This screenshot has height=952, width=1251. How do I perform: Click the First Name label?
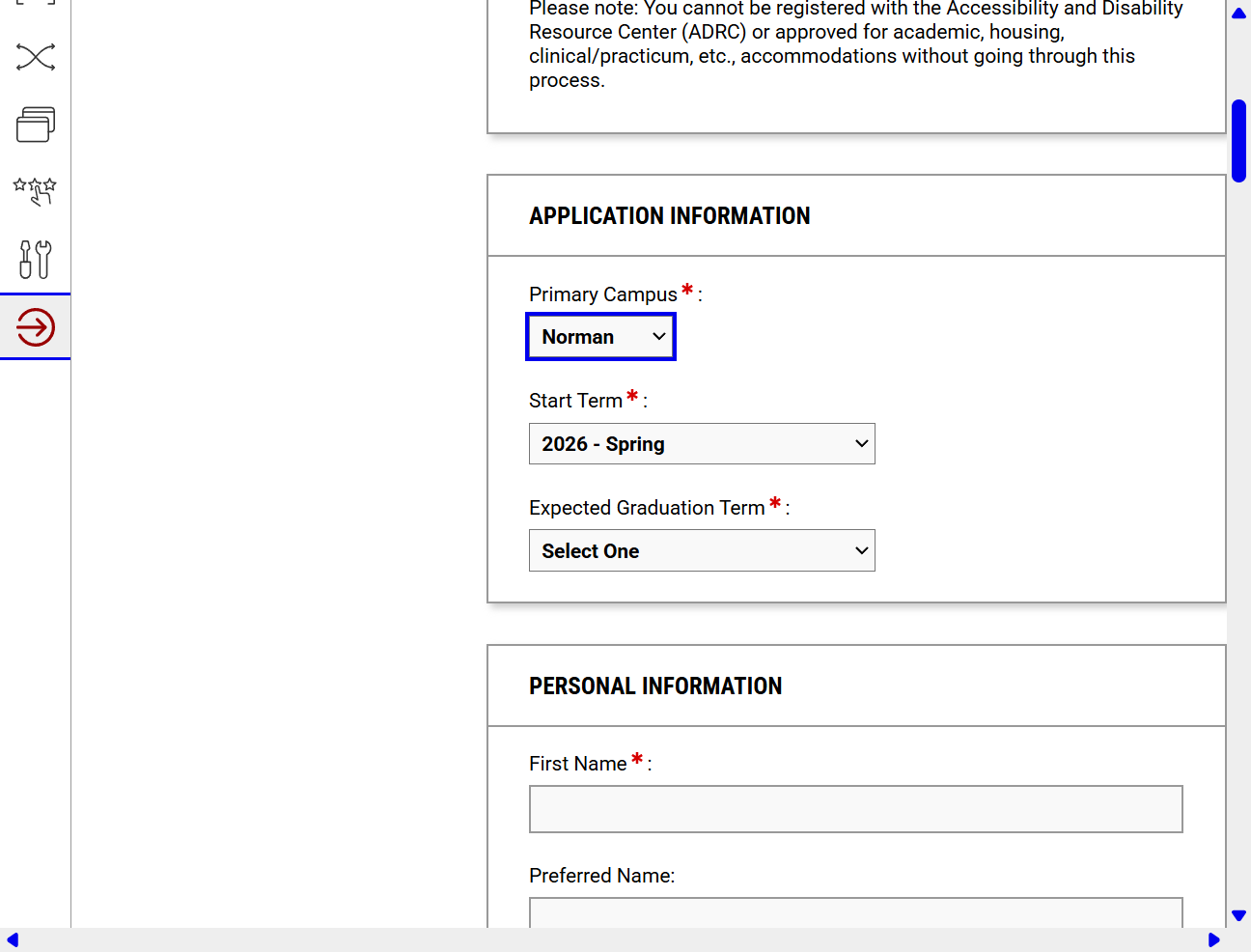click(x=578, y=764)
